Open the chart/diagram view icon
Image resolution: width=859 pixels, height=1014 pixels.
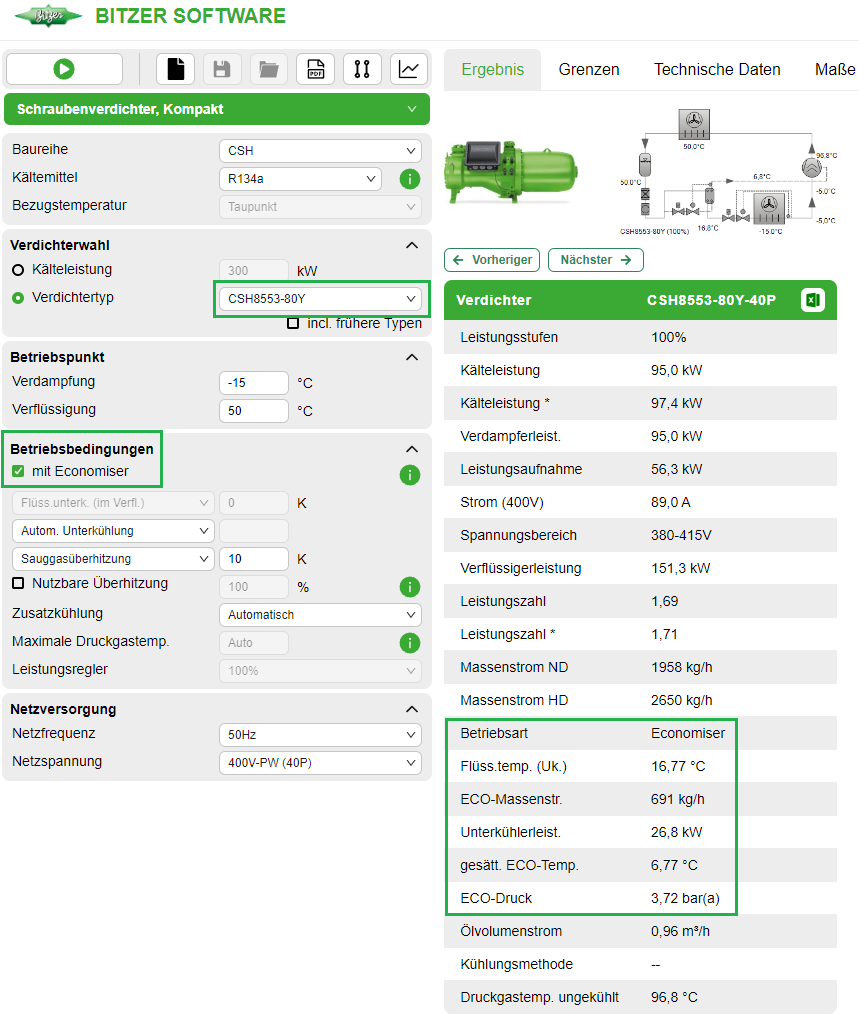point(408,69)
